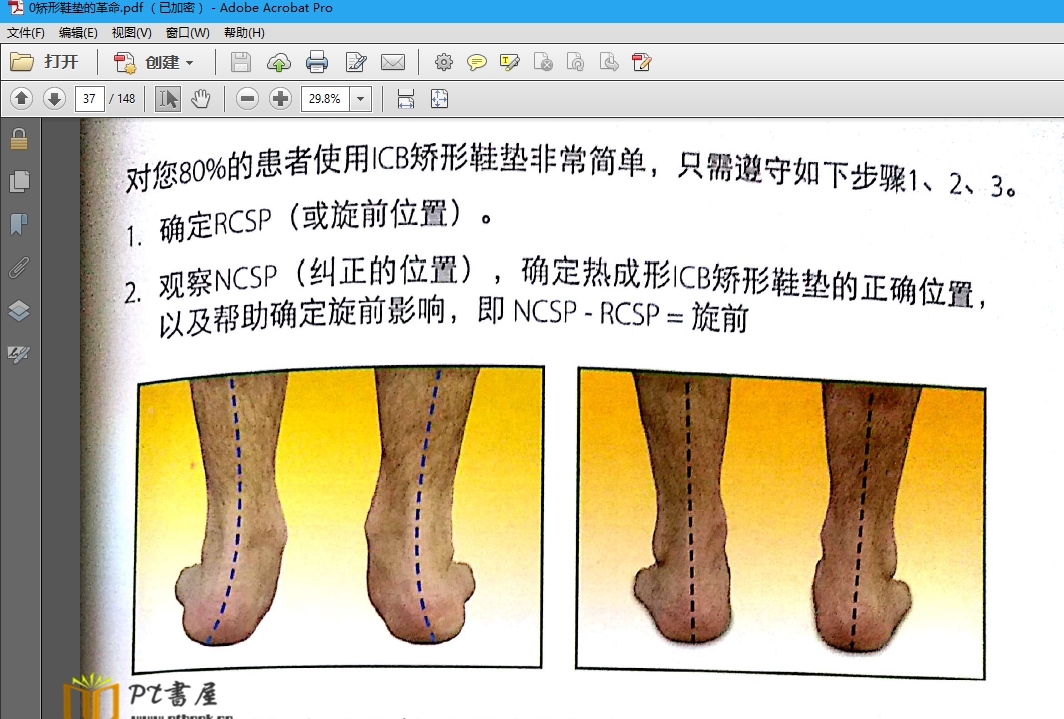Open the 帮助(H) menu
This screenshot has height=719, width=1064.
tap(244, 33)
